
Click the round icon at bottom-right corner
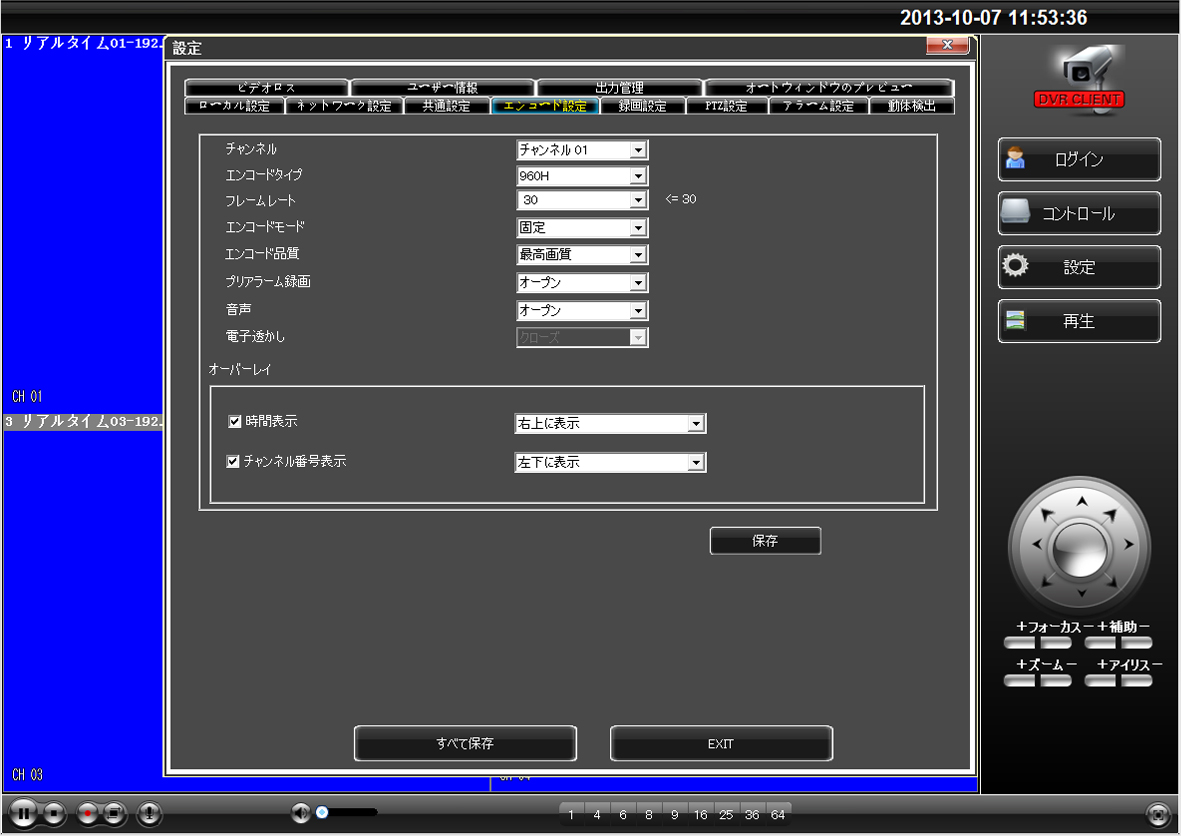[1157, 814]
